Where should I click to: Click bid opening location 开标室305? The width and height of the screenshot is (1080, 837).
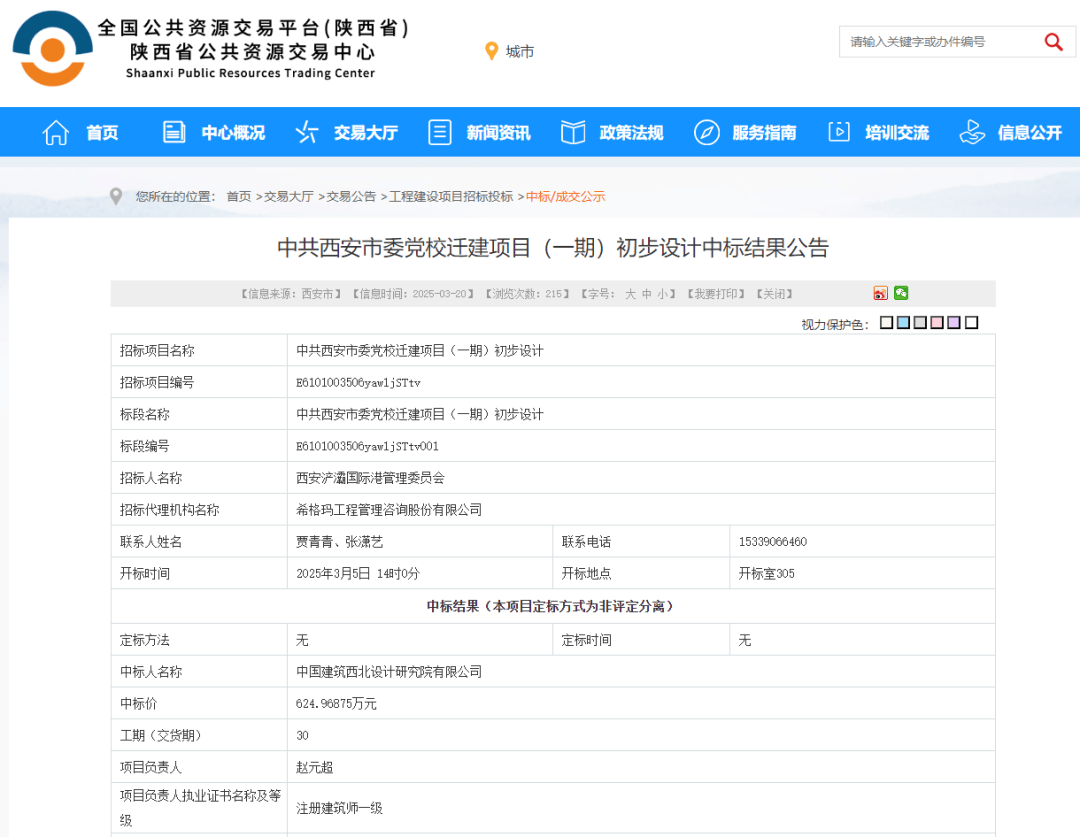point(767,573)
